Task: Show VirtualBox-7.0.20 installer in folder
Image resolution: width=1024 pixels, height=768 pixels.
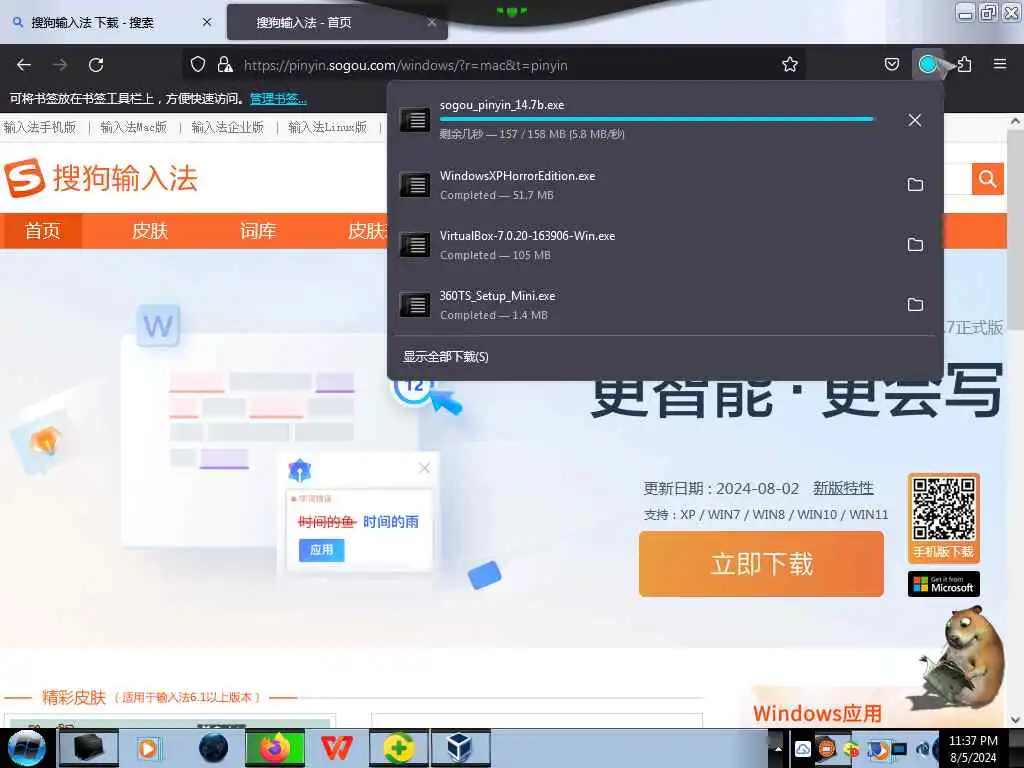Action: click(x=915, y=245)
